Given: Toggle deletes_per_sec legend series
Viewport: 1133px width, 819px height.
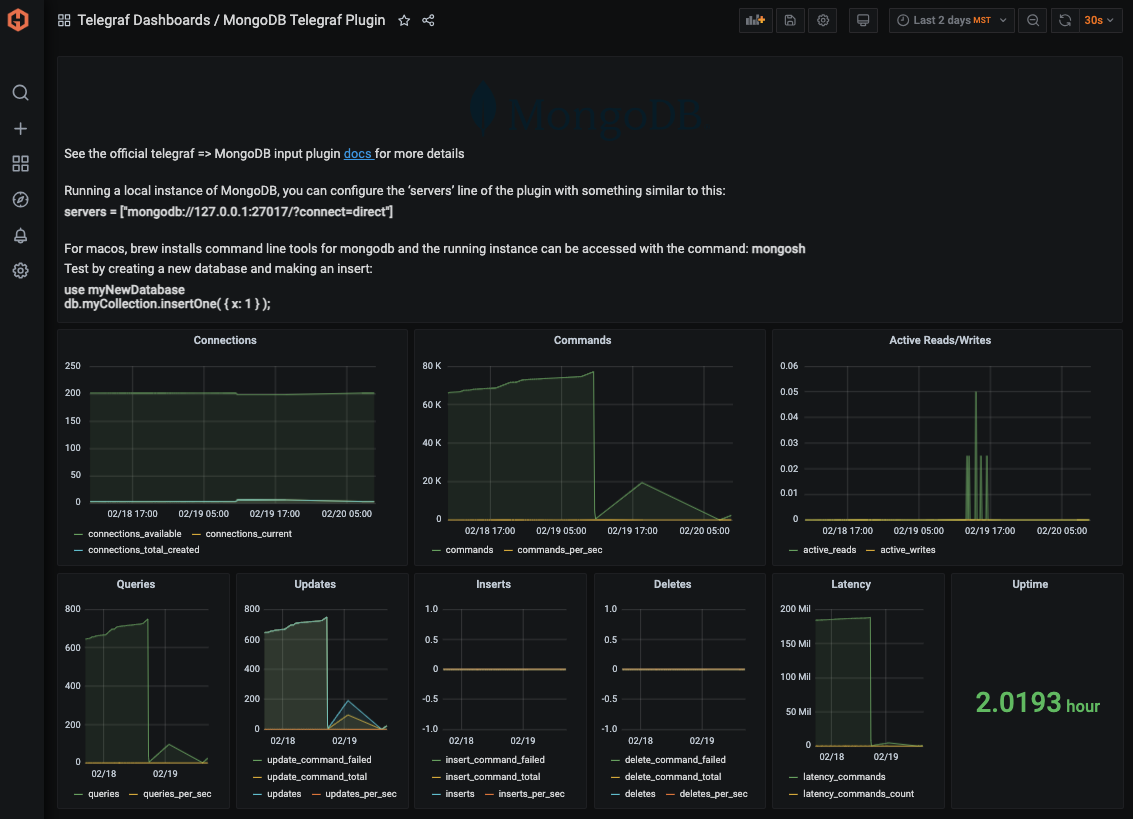Looking at the screenshot, I should (x=713, y=794).
